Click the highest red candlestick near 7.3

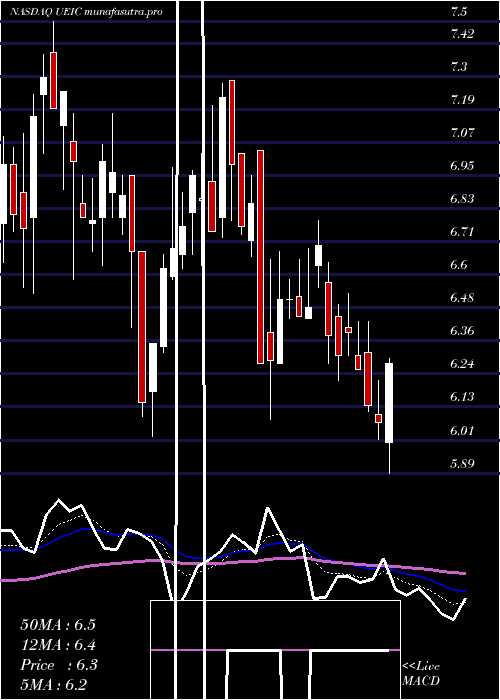[x=54, y=80]
